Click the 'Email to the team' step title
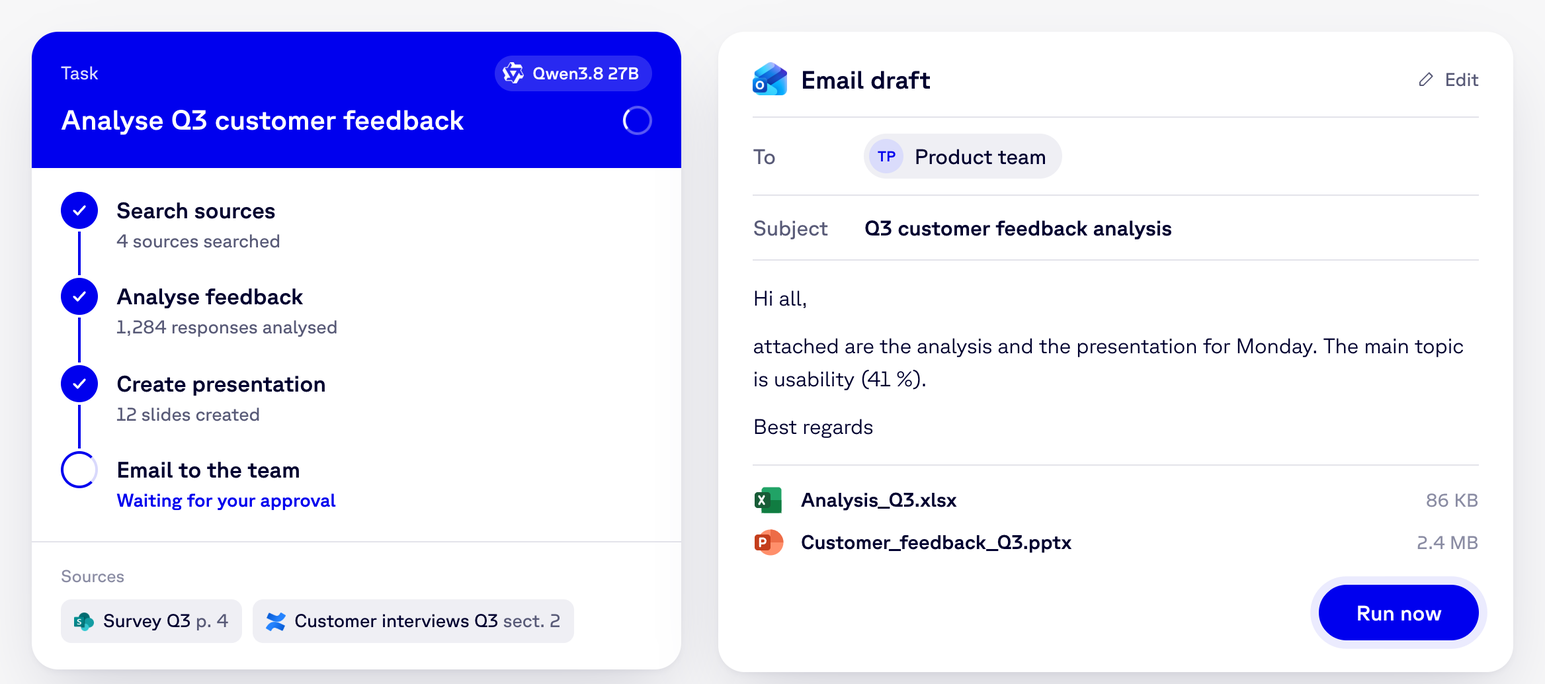Image resolution: width=1545 pixels, height=684 pixels. click(208, 470)
